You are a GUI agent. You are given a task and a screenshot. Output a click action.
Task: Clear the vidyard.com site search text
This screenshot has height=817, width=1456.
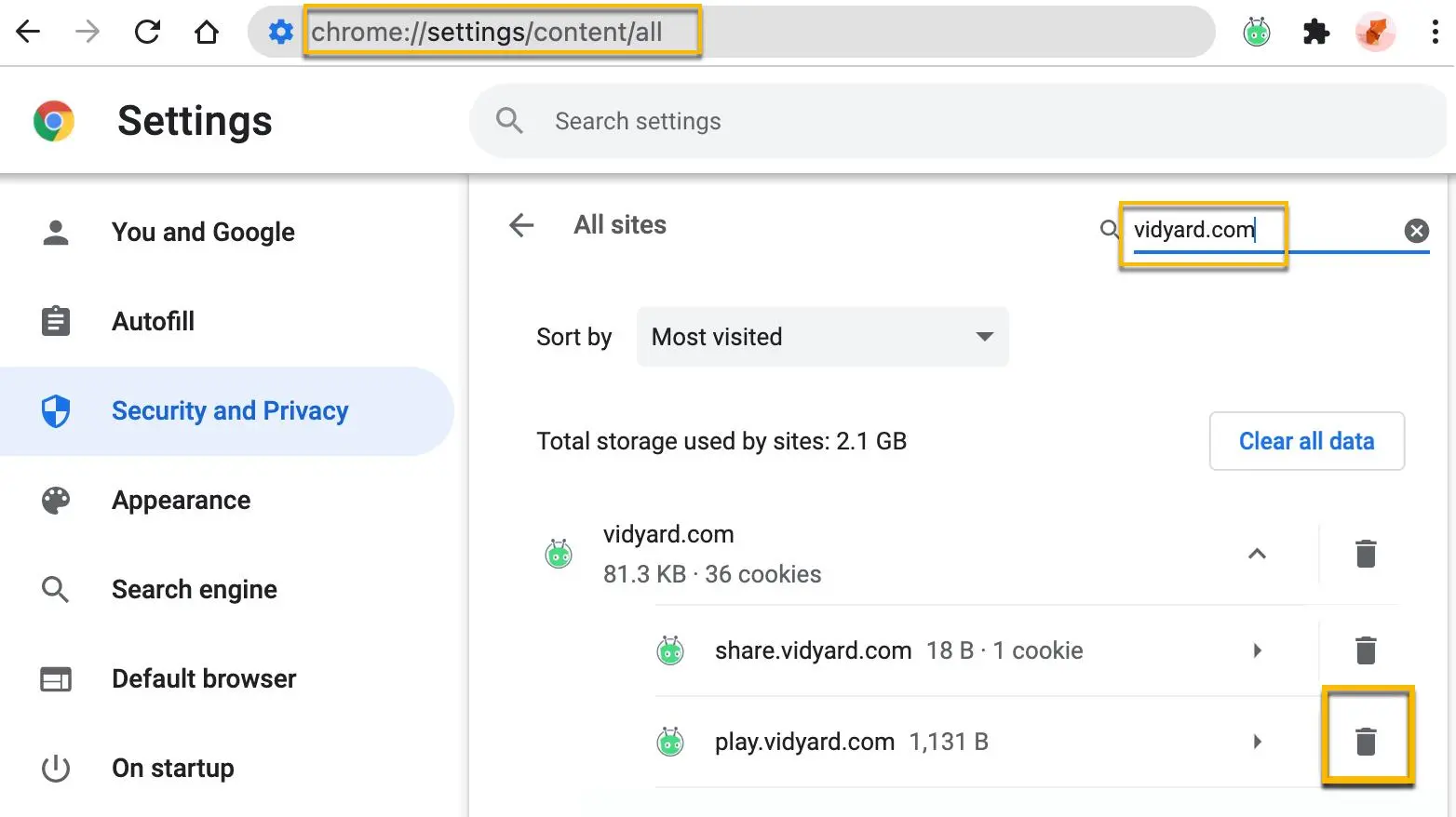pos(1417,231)
